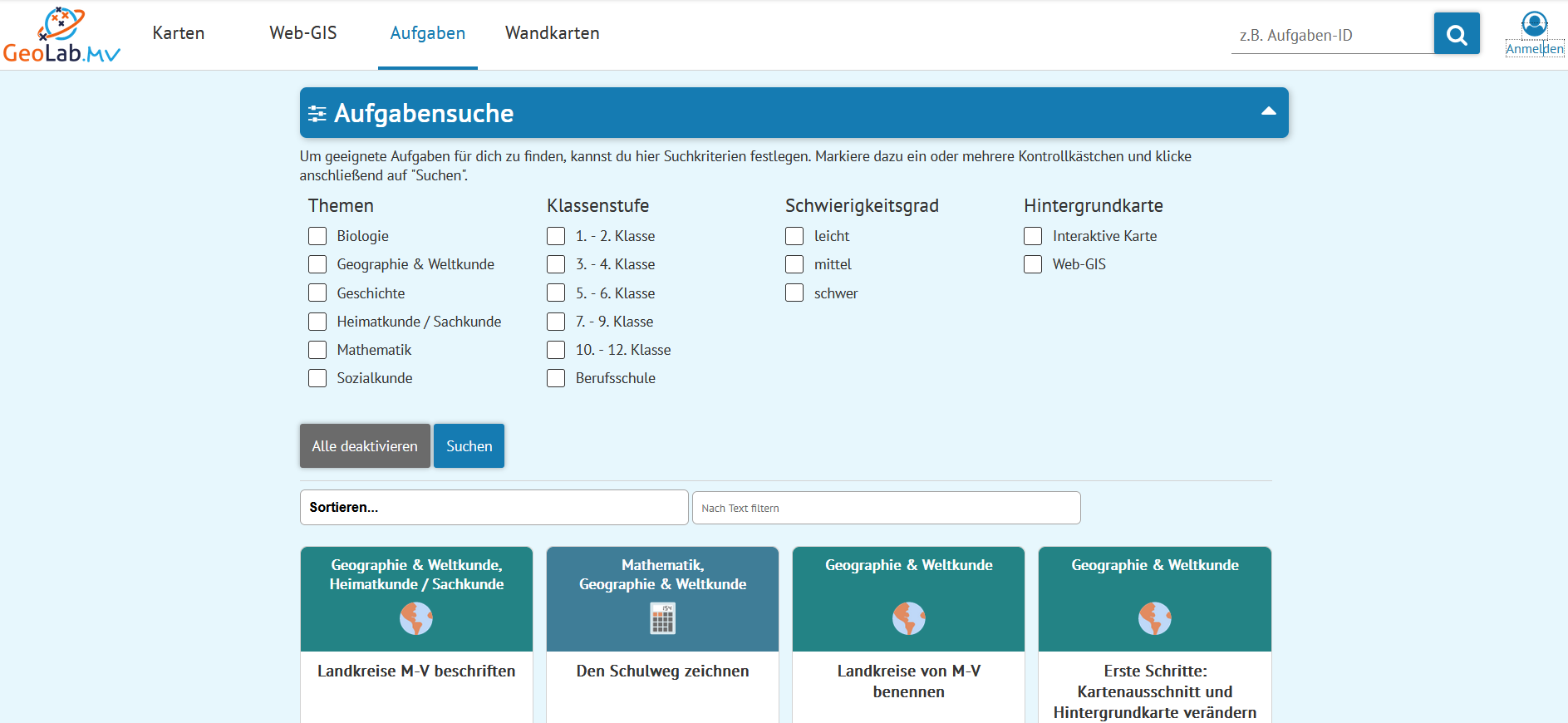Switch to the Wandkarten tab
Image resolution: width=1568 pixels, height=723 pixels.
click(552, 33)
